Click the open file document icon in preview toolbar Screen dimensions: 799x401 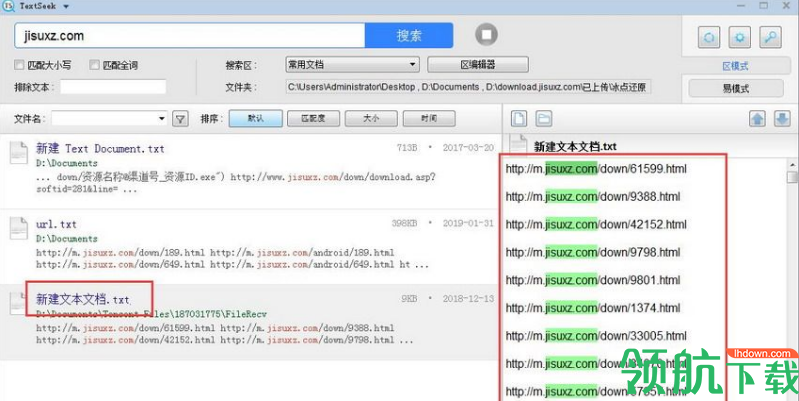(519, 119)
